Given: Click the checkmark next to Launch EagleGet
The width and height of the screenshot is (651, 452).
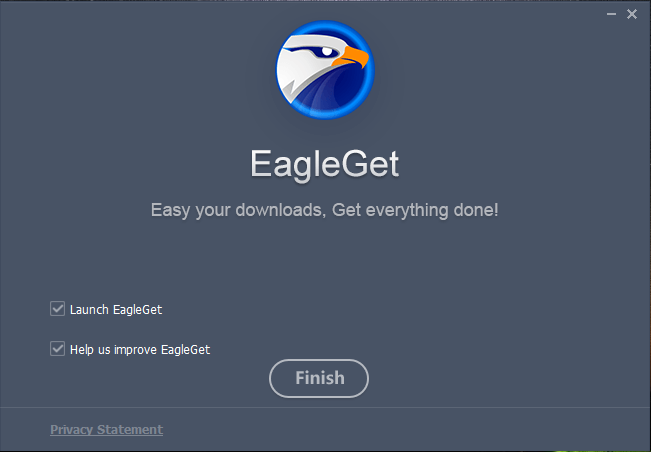Looking at the screenshot, I should pyautogui.click(x=57, y=309).
